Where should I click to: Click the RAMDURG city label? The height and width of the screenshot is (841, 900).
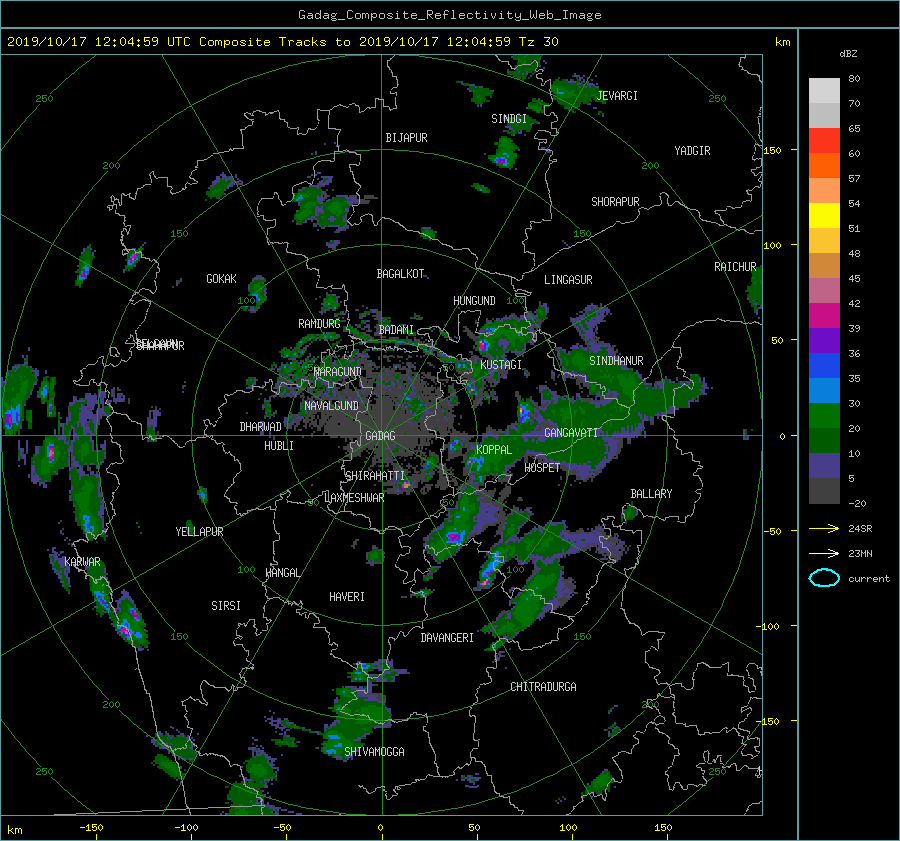click(319, 324)
